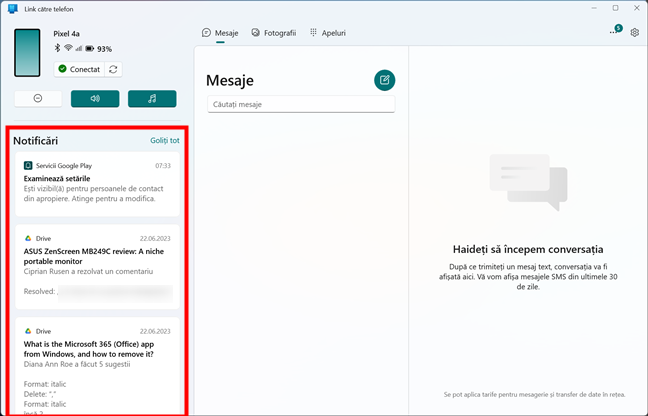Screen dimensions: 648x416
Task: Focus the Căutați mesaje search field
Action: tap(301, 105)
